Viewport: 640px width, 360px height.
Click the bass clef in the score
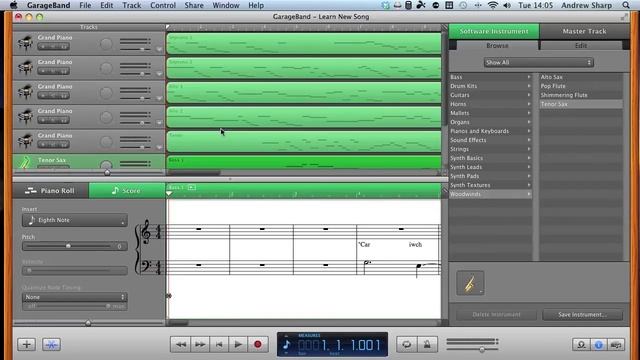tap(145, 266)
